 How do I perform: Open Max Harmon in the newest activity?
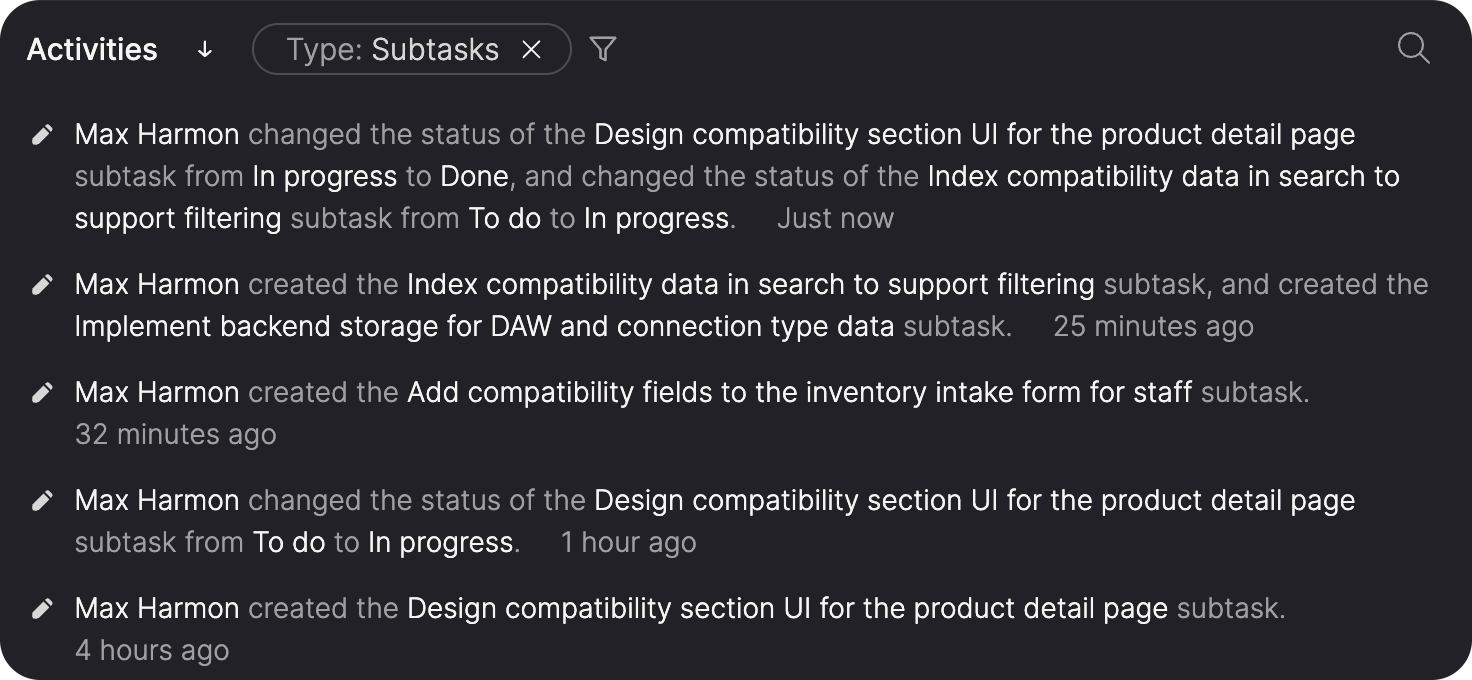(x=157, y=134)
